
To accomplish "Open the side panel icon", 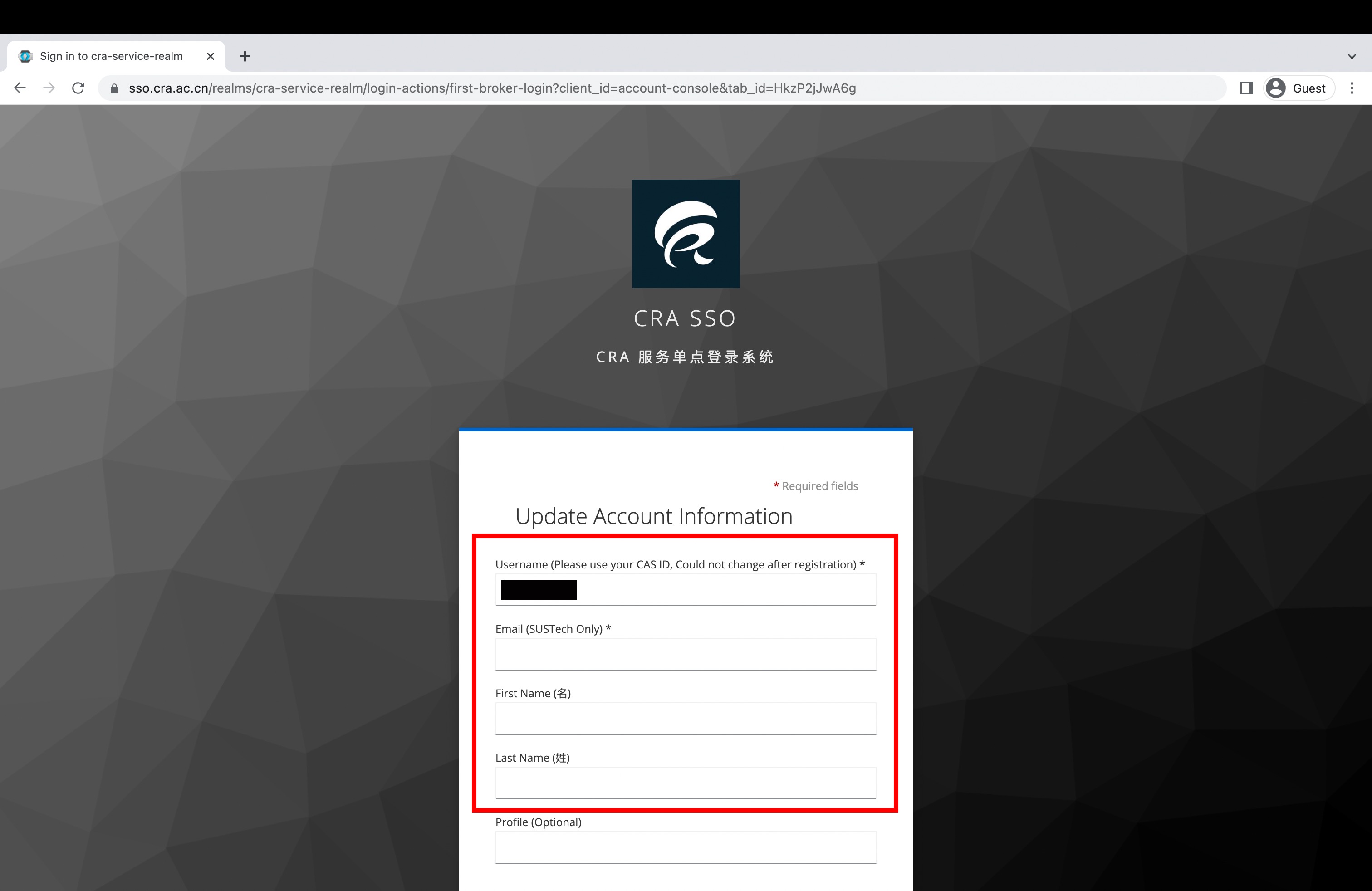I will click(x=1246, y=88).
